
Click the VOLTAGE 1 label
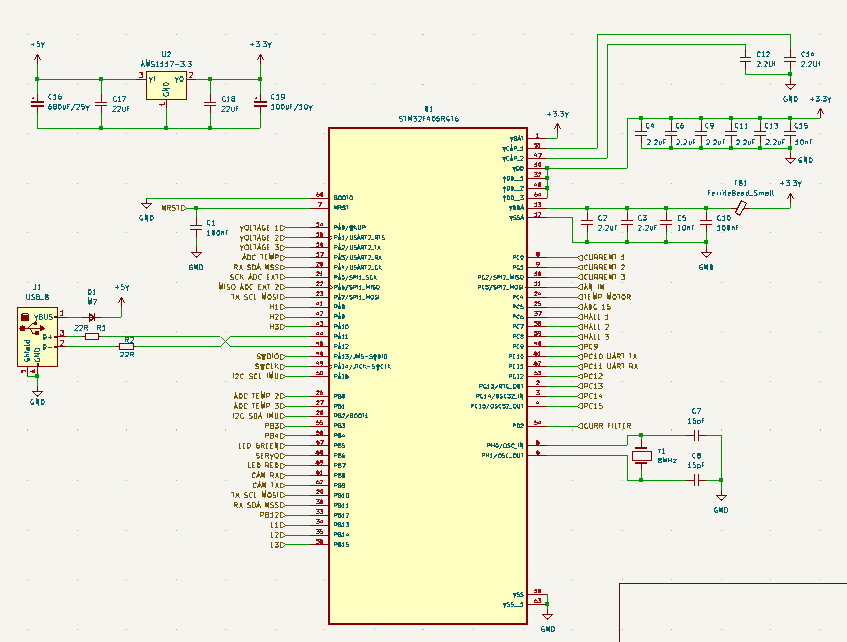point(262,228)
